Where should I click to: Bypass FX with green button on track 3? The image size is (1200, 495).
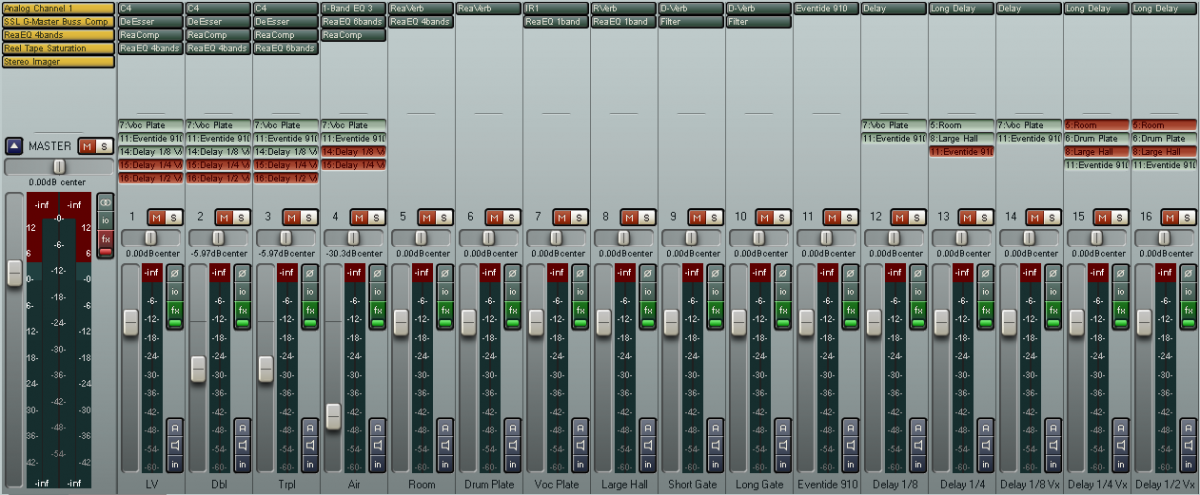(x=308, y=324)
